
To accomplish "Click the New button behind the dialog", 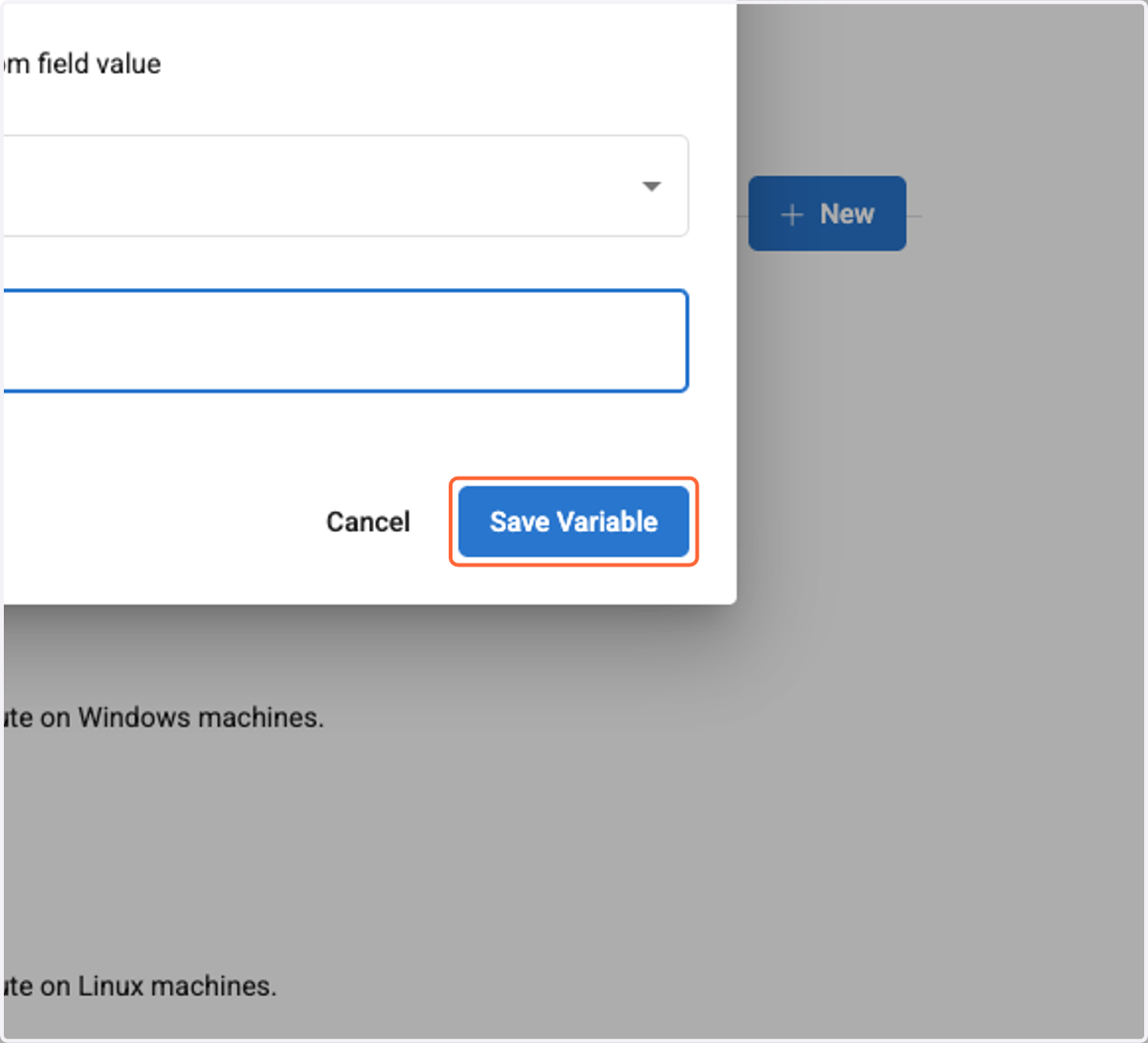I will pyautogui.click(x=827, y=213).
